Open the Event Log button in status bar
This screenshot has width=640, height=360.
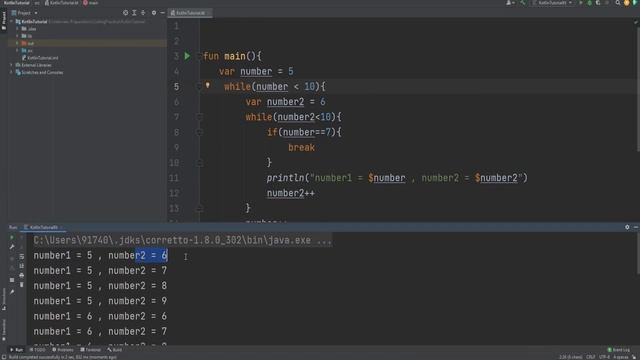pos(619,350)
